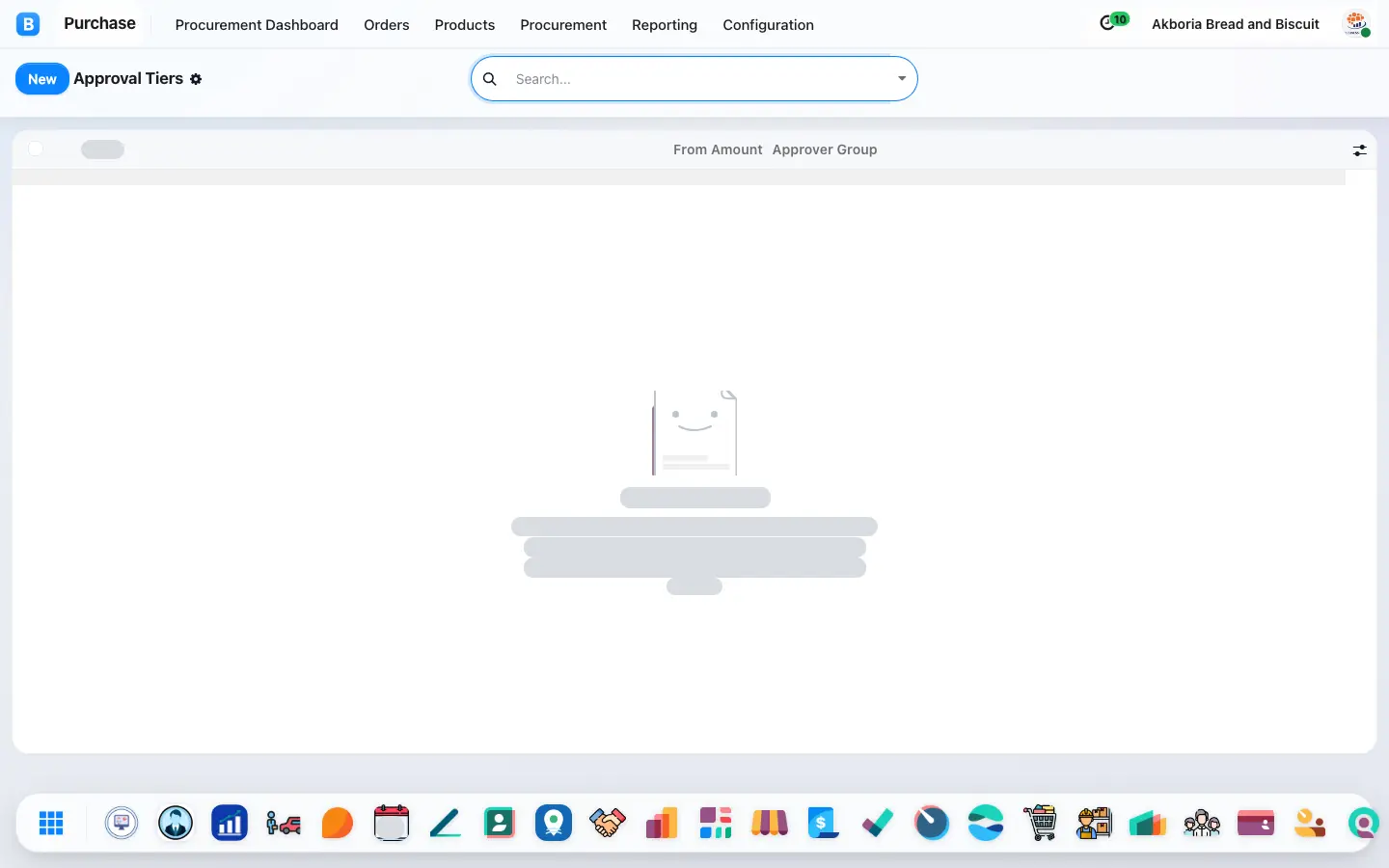Viewport: 1389px width, 868px height.
Task: Open the activities clock with 10 badge
Action: tap(1113, 22)
